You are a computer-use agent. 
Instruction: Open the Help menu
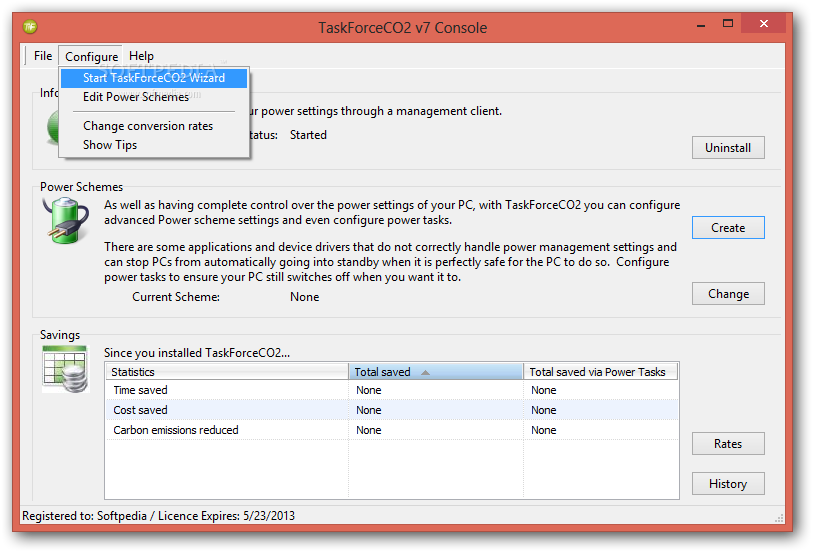141,55
